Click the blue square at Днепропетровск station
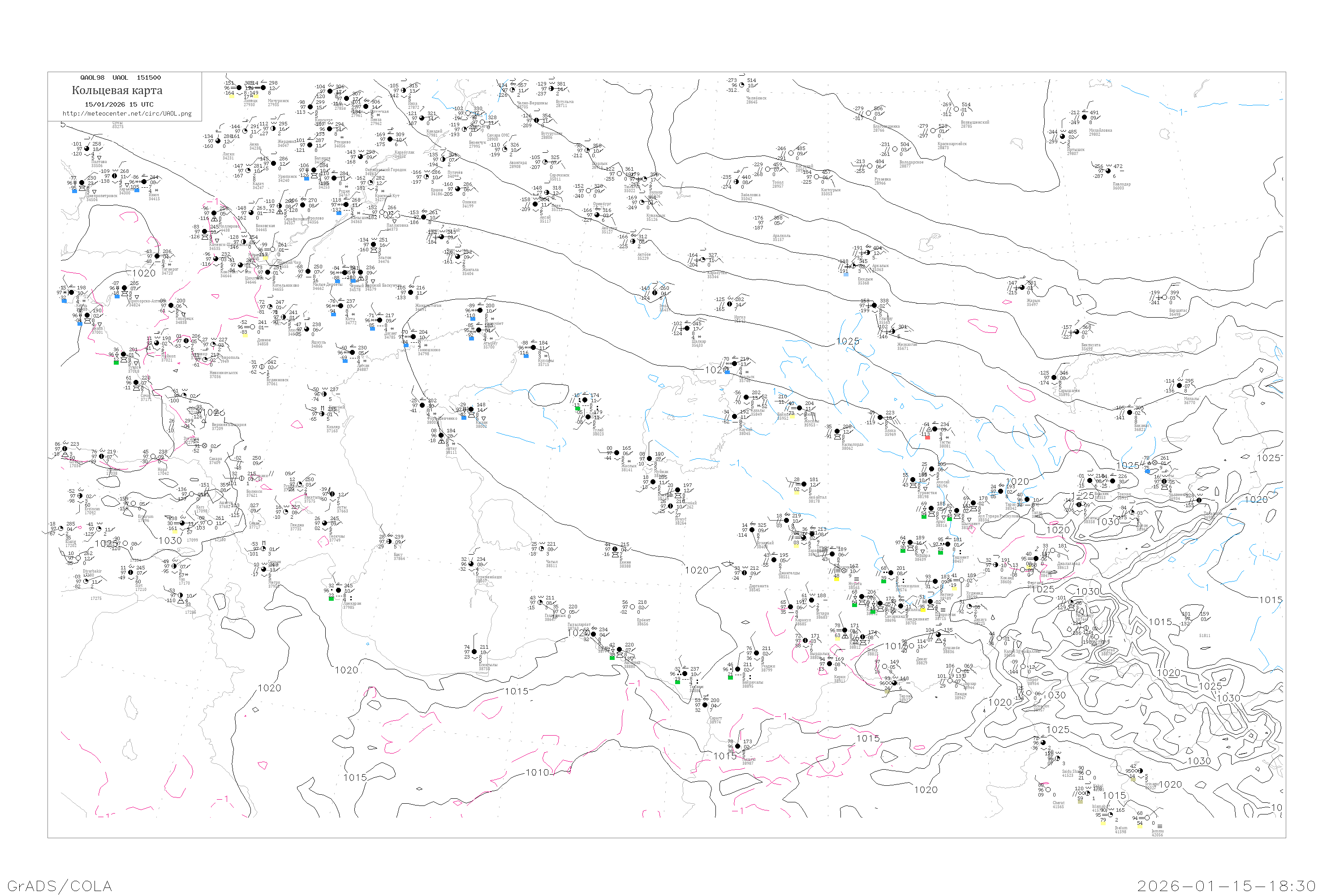 (74, 191)
